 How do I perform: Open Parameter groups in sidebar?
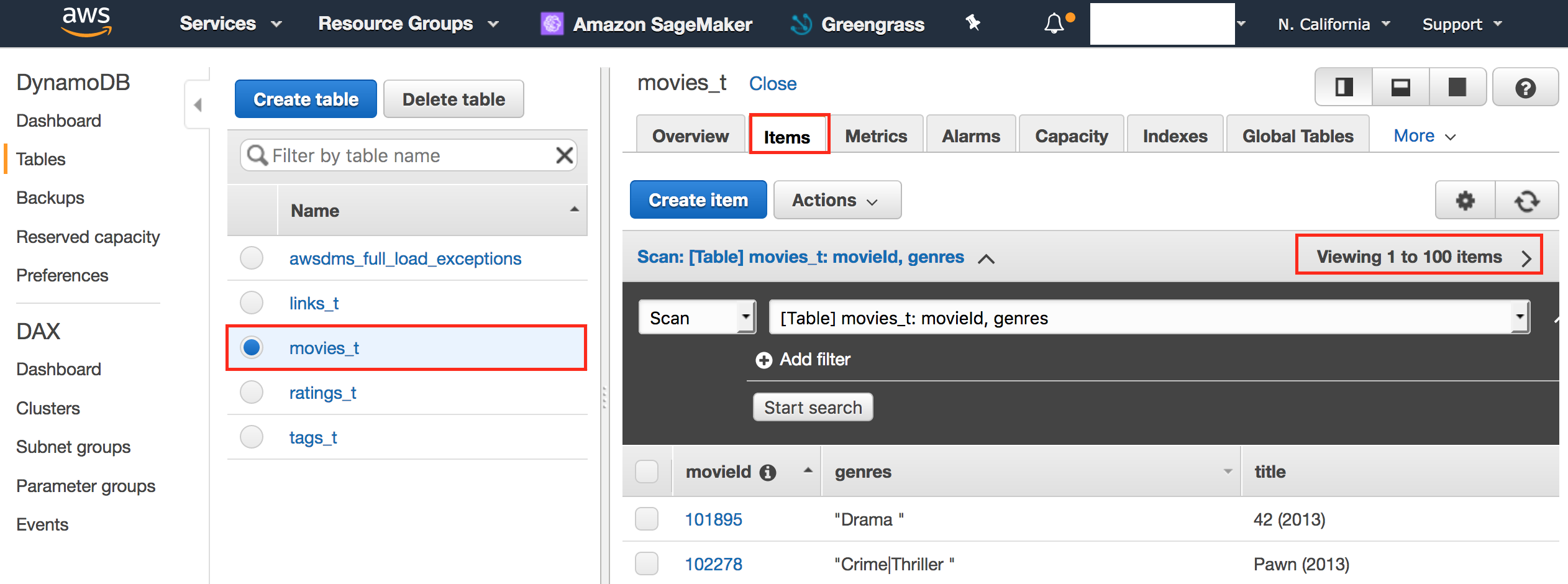coord(86,486)
